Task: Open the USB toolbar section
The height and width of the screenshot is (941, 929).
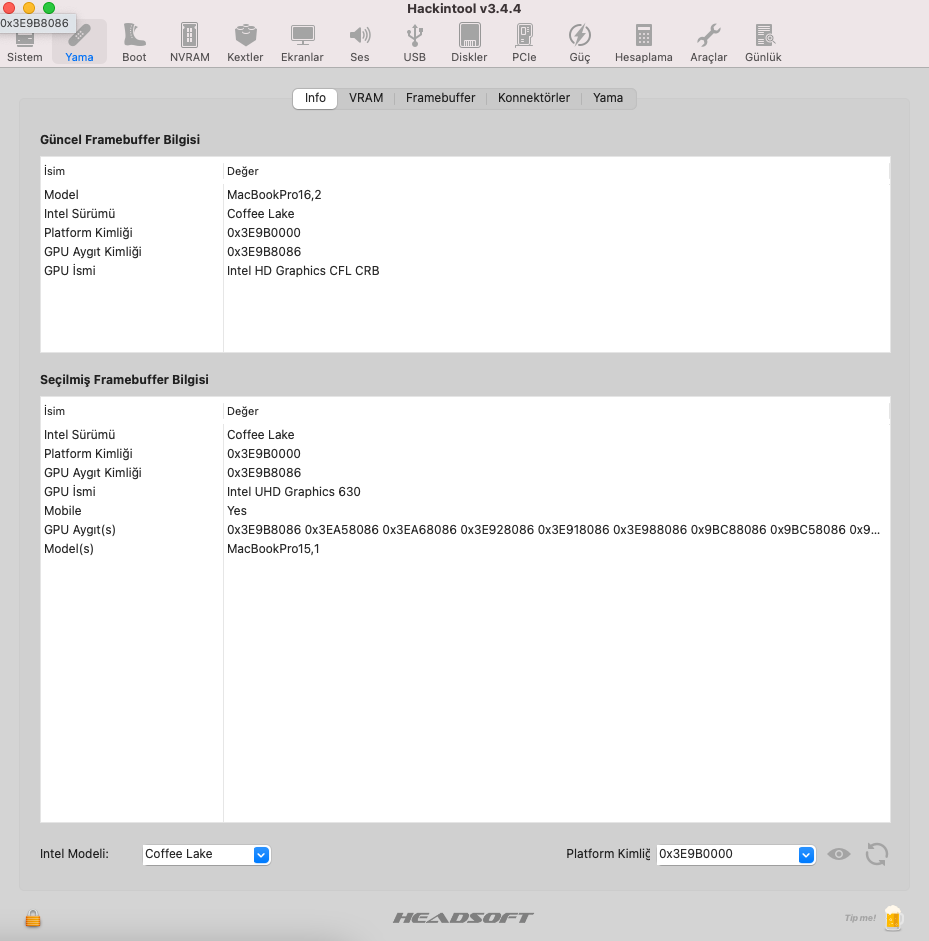Action: [x=414, y=43]
